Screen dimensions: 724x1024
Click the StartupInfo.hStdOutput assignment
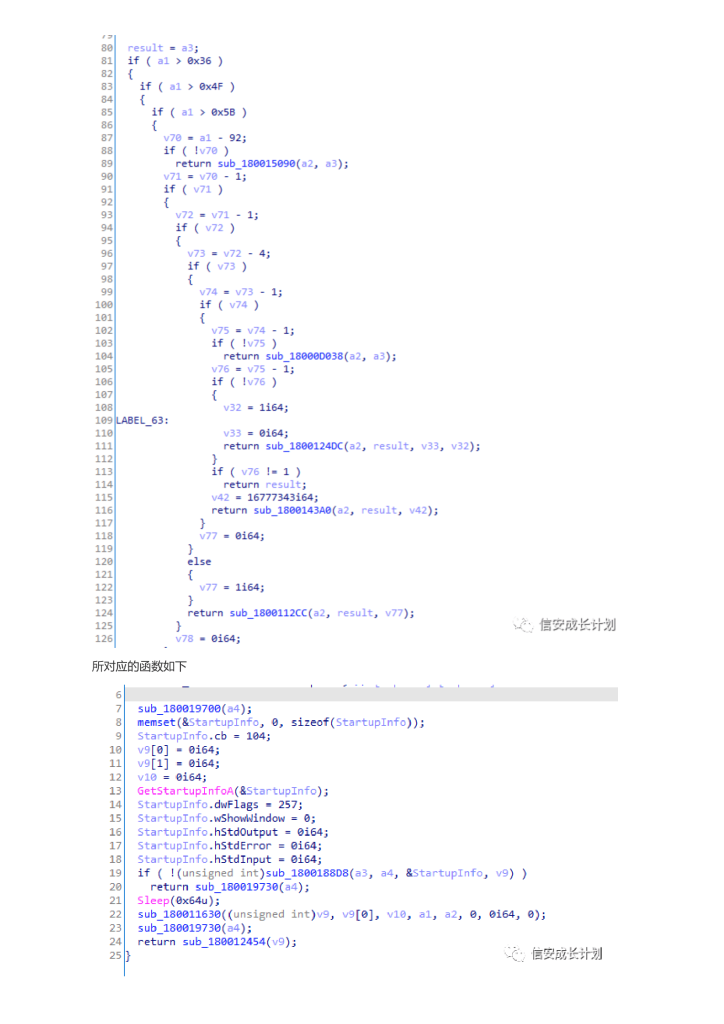[x=233, y=832]
